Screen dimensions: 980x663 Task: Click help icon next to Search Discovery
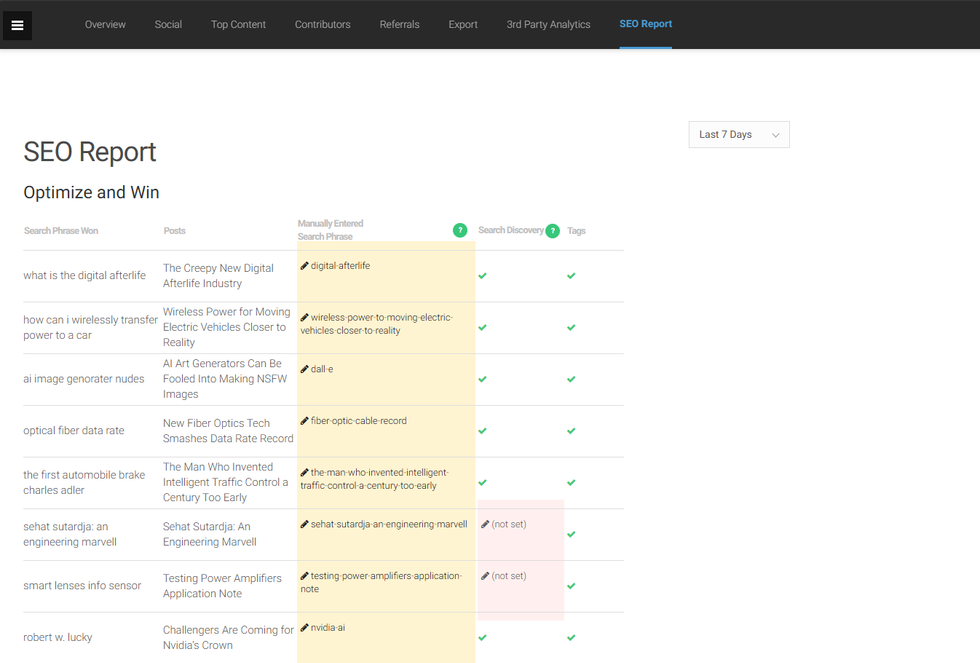click(553, 231)
